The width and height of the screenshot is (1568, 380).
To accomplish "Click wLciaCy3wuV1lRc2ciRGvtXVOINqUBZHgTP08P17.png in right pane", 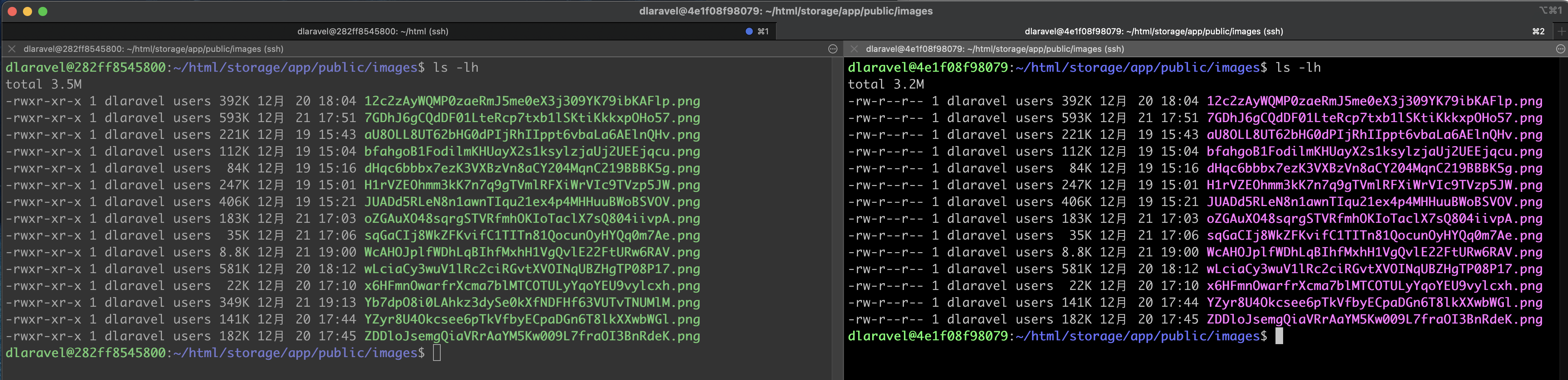I will click(x=1374, y=269).
